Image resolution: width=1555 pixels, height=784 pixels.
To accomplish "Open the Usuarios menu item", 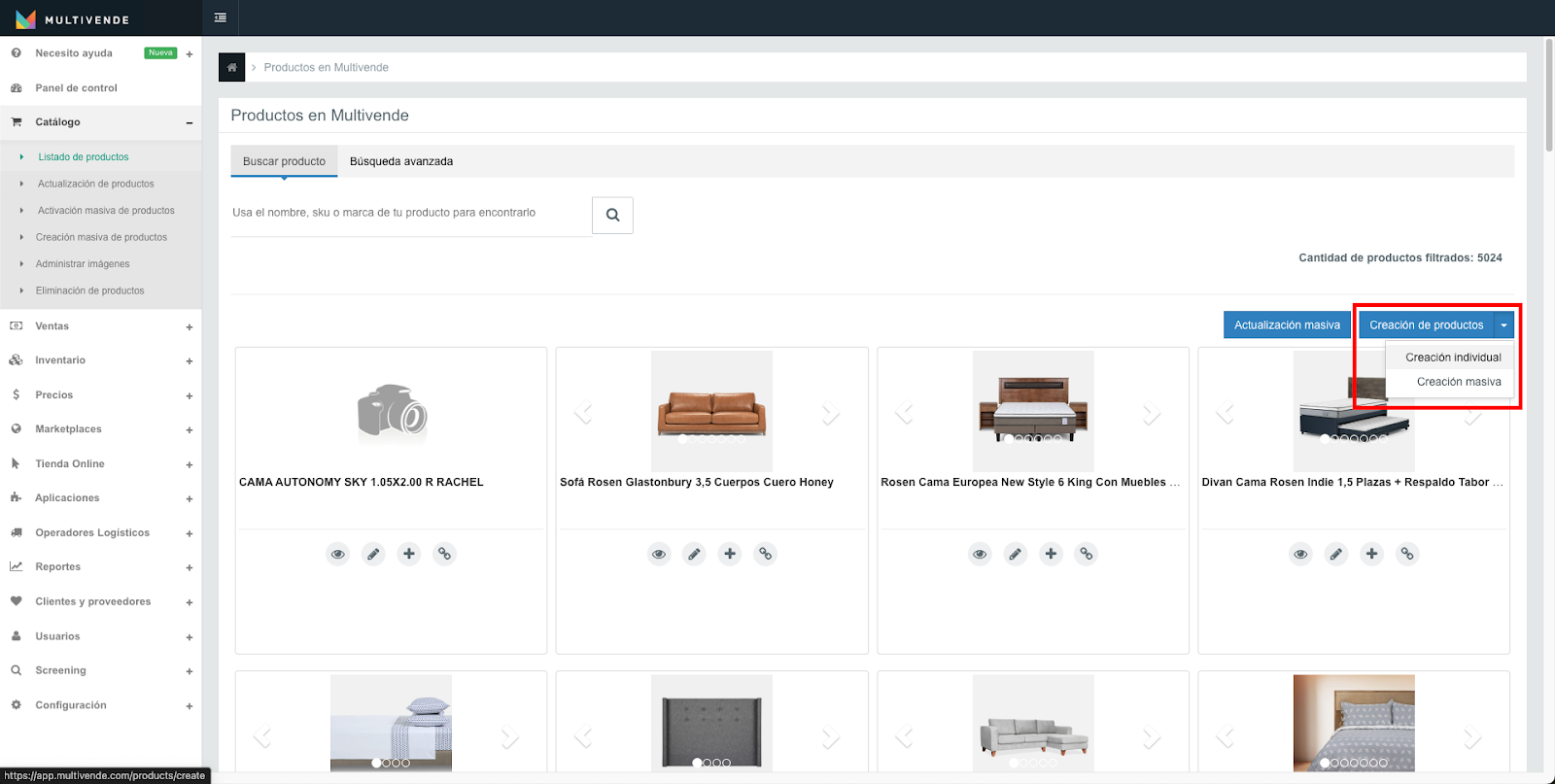I will [57, 636].
